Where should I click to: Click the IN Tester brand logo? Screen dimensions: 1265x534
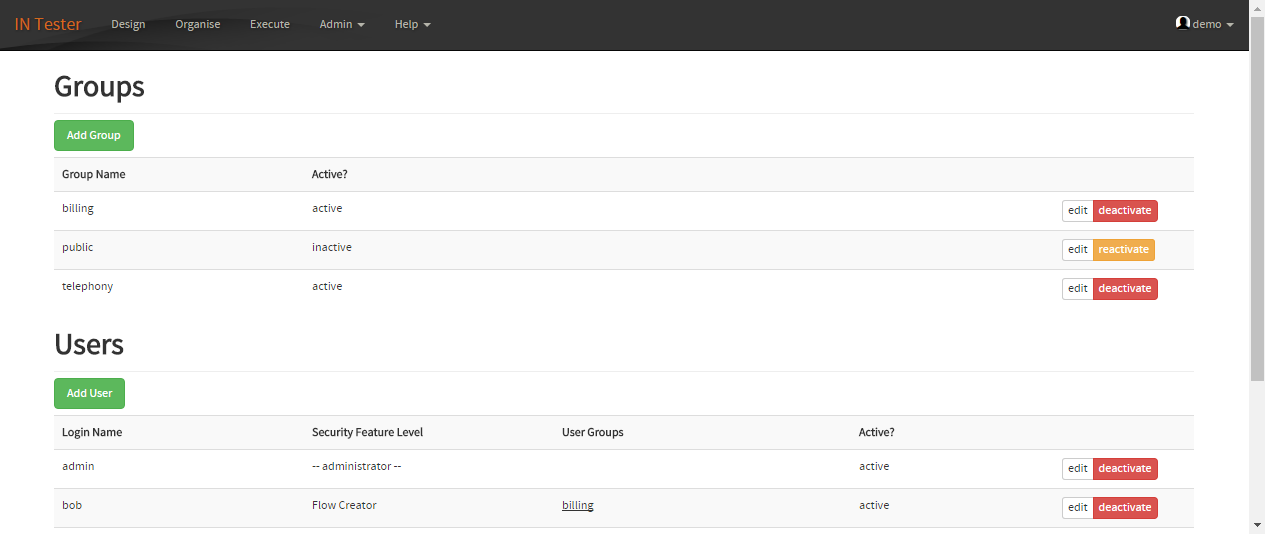coord(48,24)
